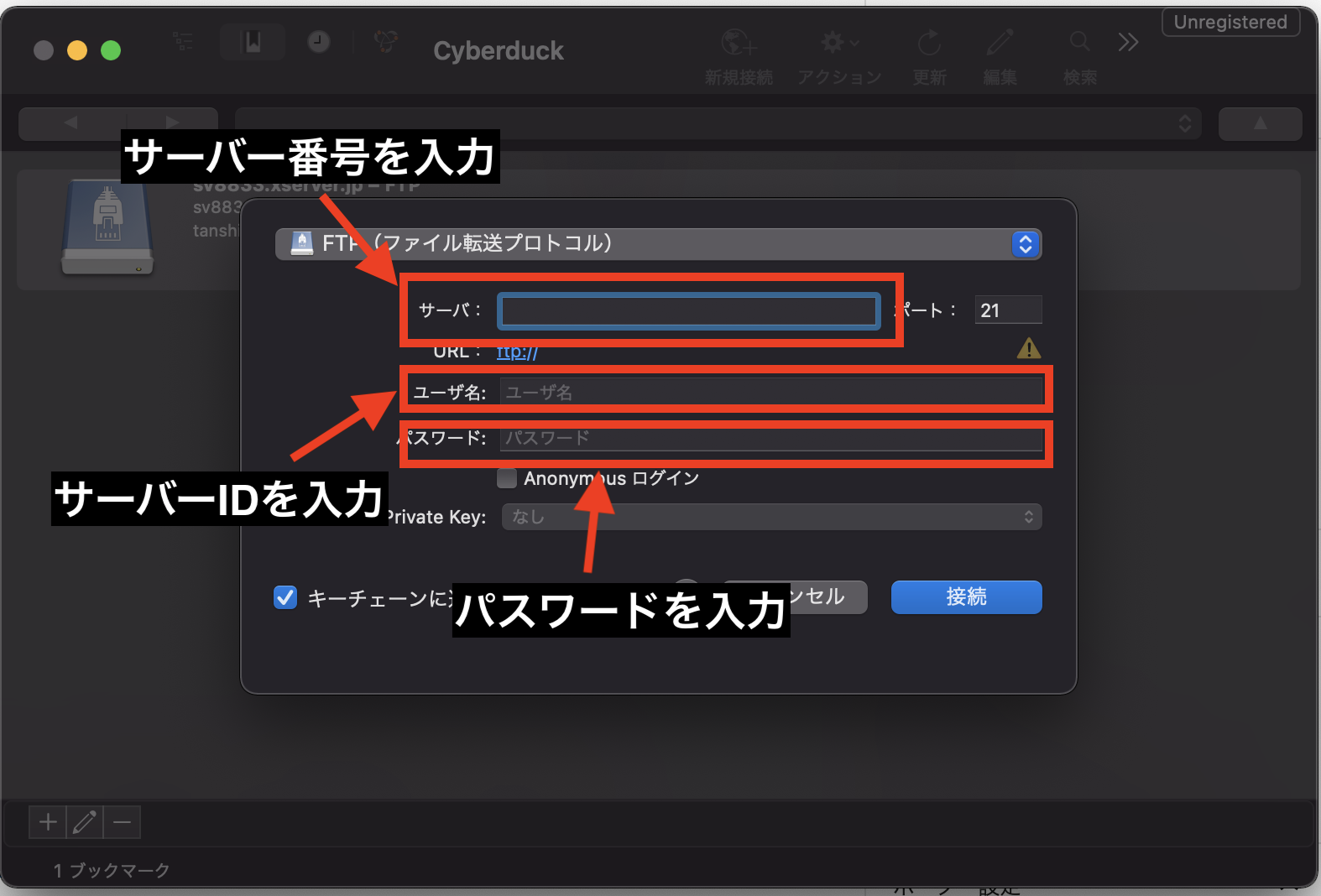Click the Username (ユーザ名) input field
The width and height of the screenshot is (1321, 896).
[x=771, y=392]
